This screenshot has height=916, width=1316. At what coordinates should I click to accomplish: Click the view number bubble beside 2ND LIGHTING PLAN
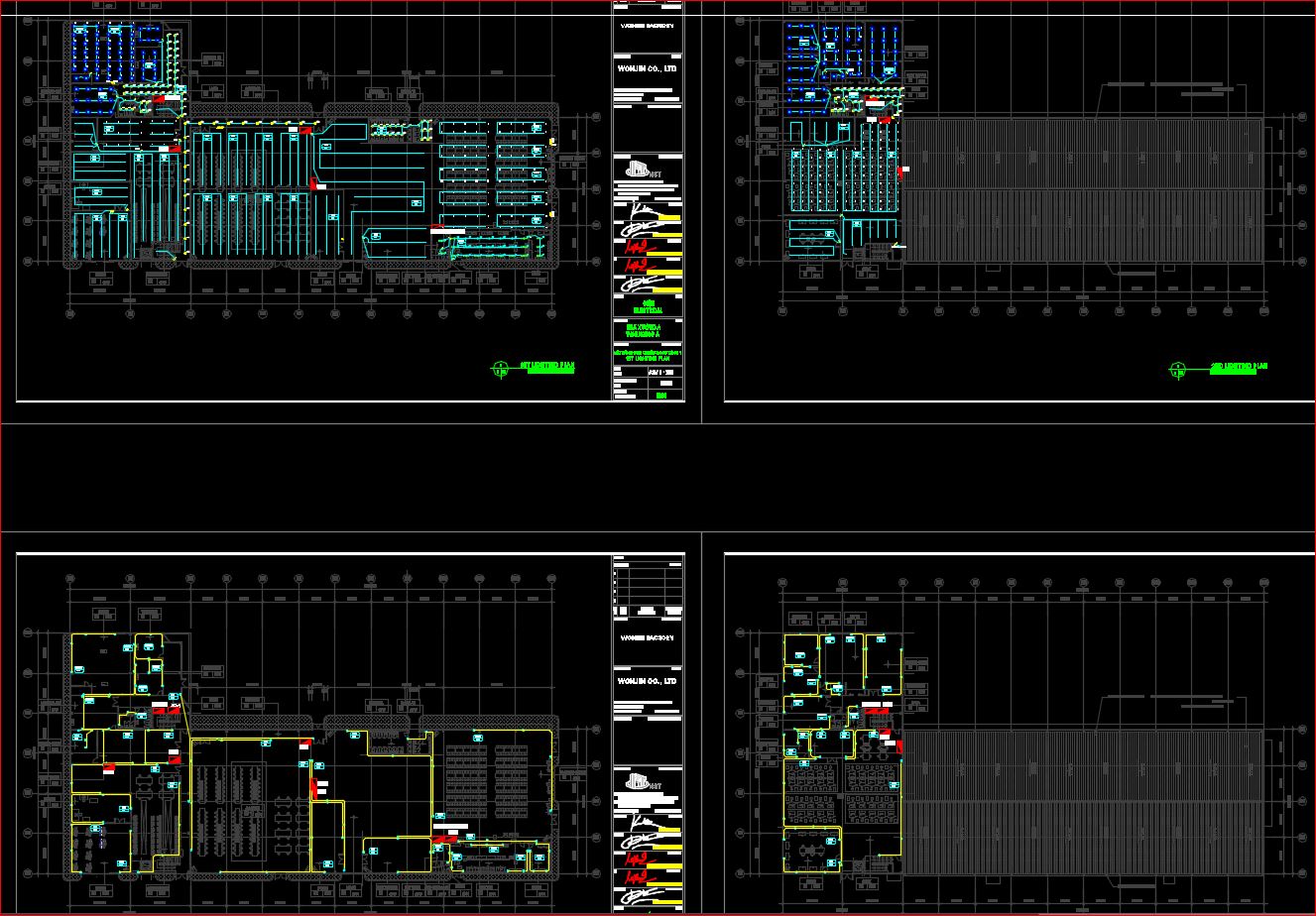pyautogui.click(x=1177, y=371)
